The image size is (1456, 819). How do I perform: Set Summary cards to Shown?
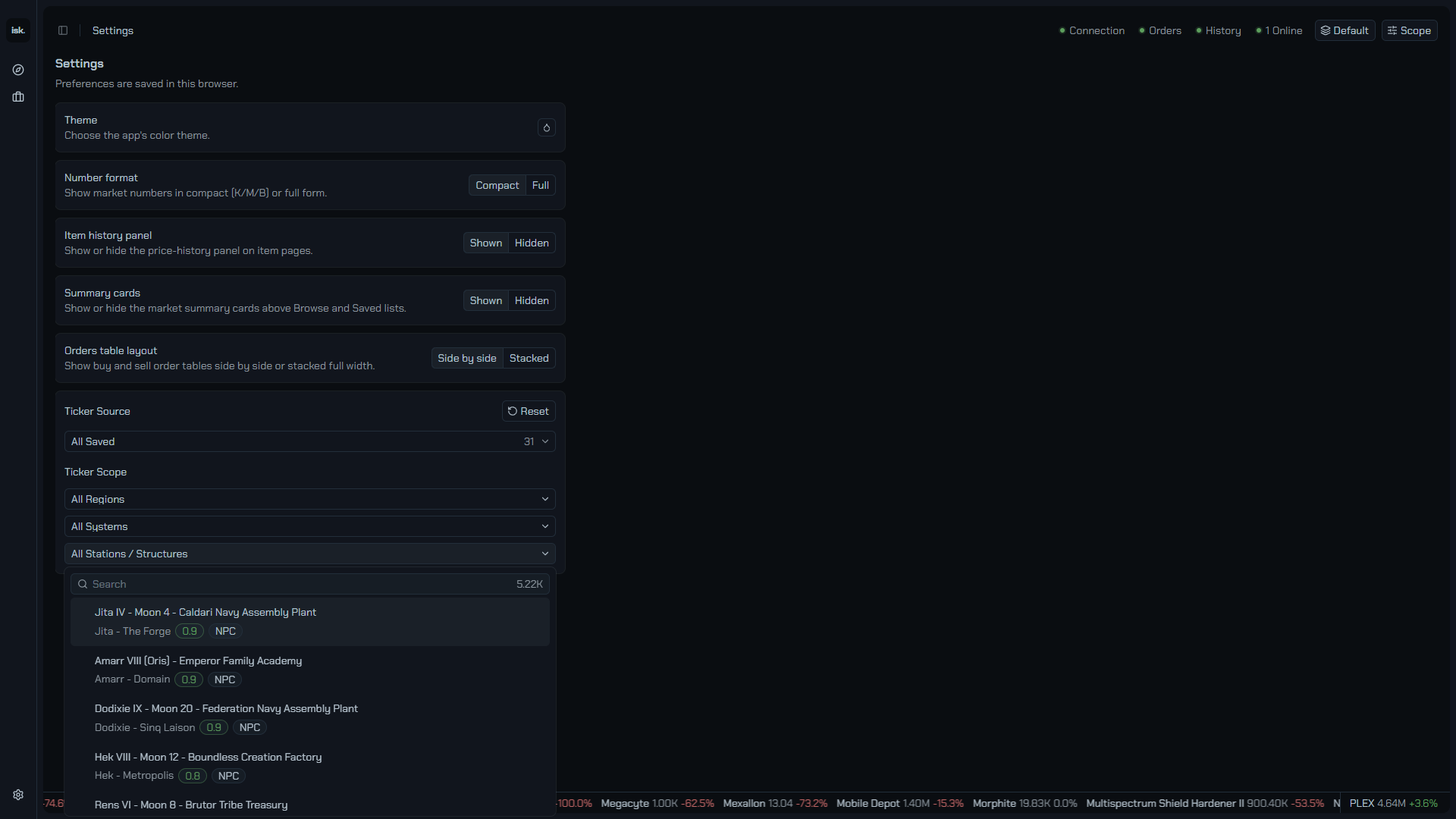[x=486, y=300]
